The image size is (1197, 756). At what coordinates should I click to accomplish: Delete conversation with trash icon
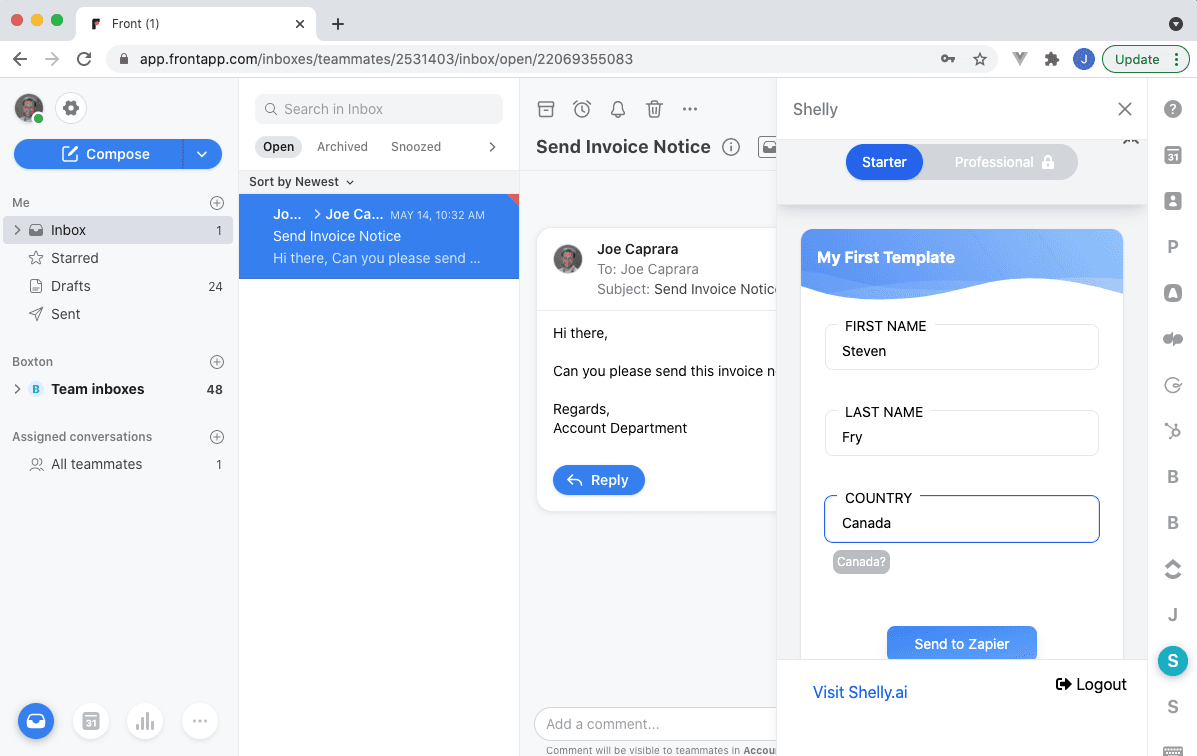(654, 109)
